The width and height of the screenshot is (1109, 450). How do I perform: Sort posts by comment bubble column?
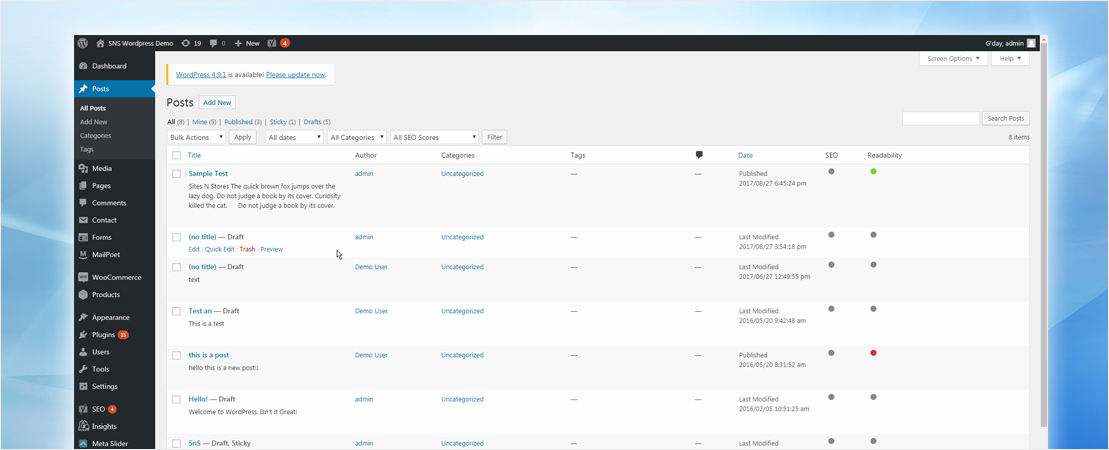(698, 155)
